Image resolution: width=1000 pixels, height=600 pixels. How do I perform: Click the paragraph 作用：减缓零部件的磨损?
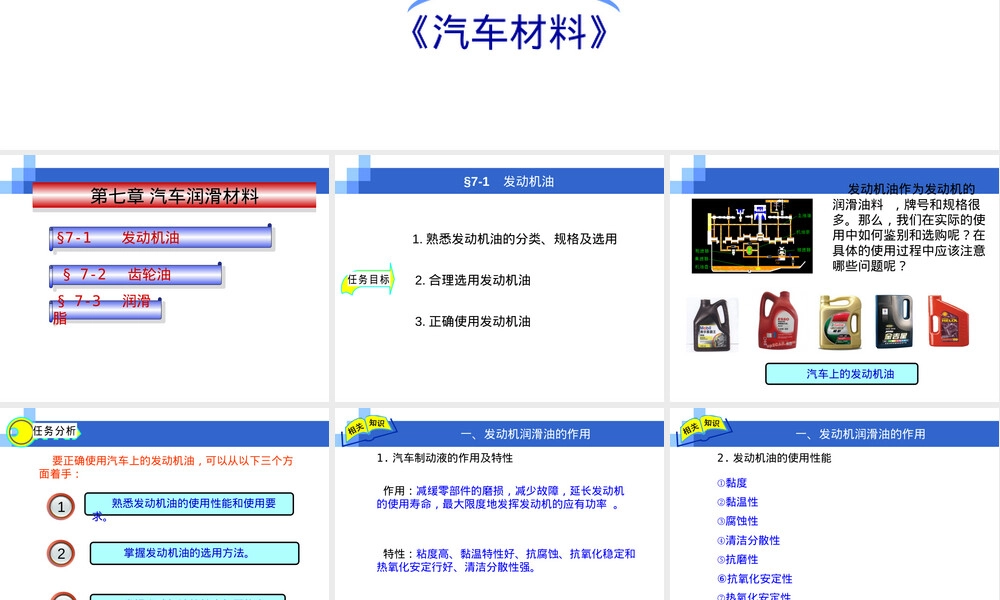click(x=501, y=497)
